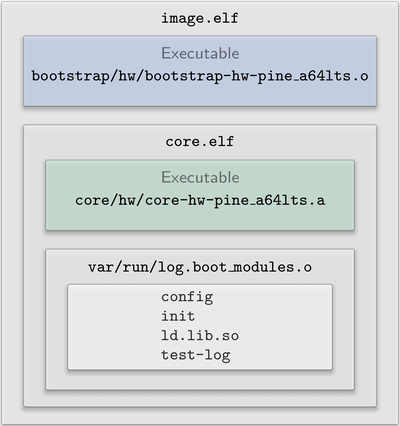The height and width of the screenshot is (426, 400).
Task: Click the var/run/log.boot_modules.o heading
Action: click(x=200, y=267)
